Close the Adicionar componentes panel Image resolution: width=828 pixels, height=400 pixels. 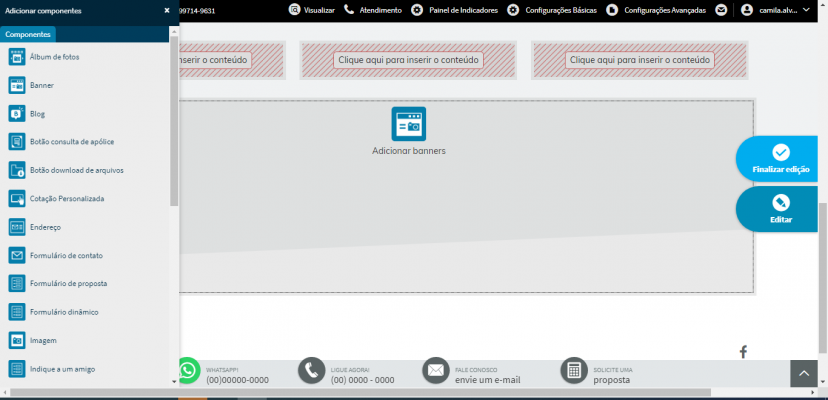coord(167,11)
